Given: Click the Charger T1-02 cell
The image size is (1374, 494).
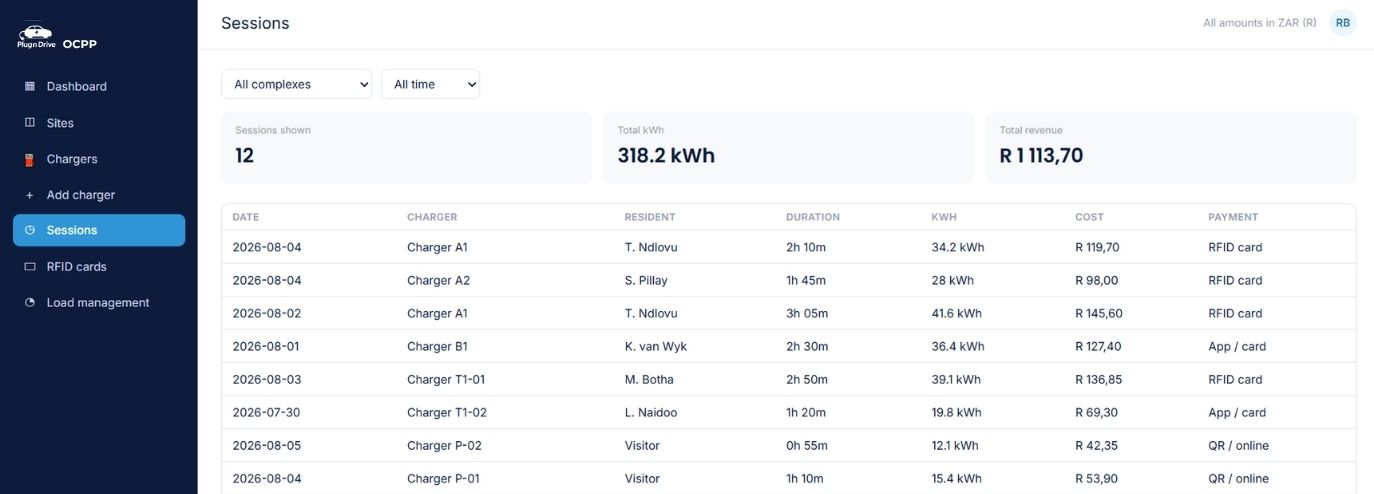Looking at the screenshot, I should [447, 412].
